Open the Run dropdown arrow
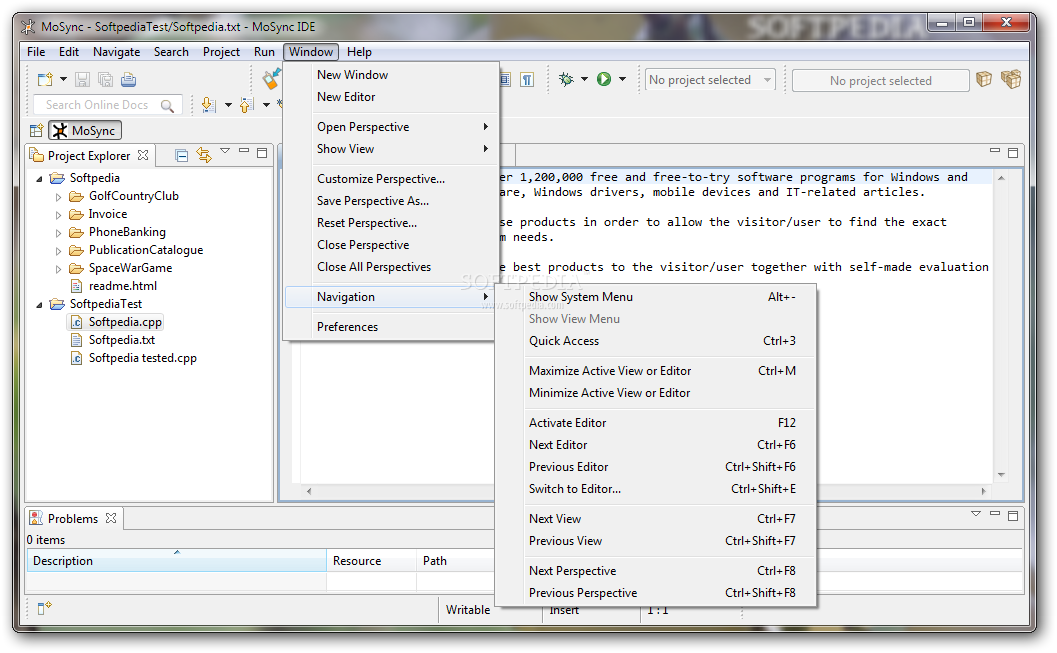 point(622,80)
